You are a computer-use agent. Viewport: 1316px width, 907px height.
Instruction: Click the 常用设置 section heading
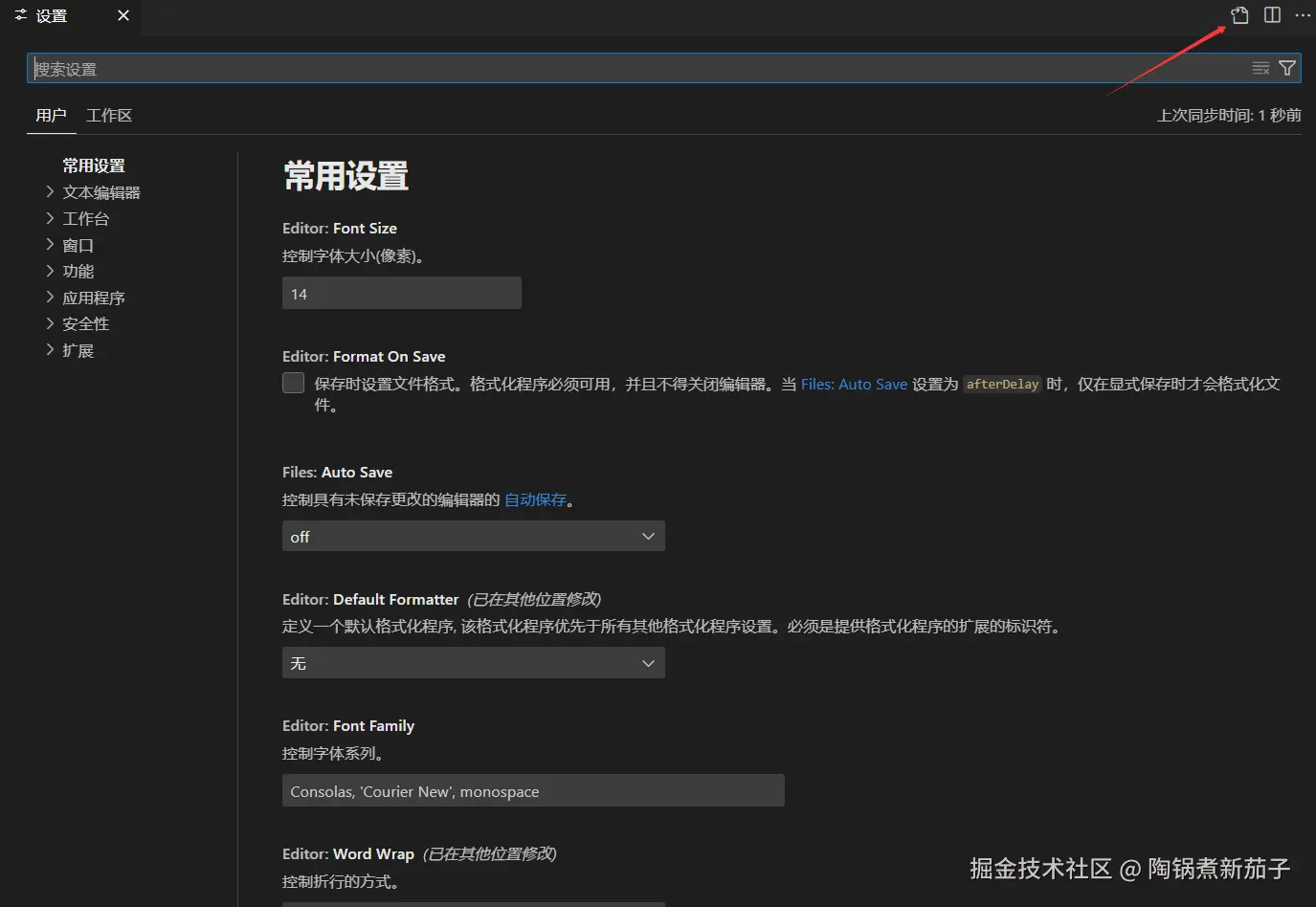[346, 176]
